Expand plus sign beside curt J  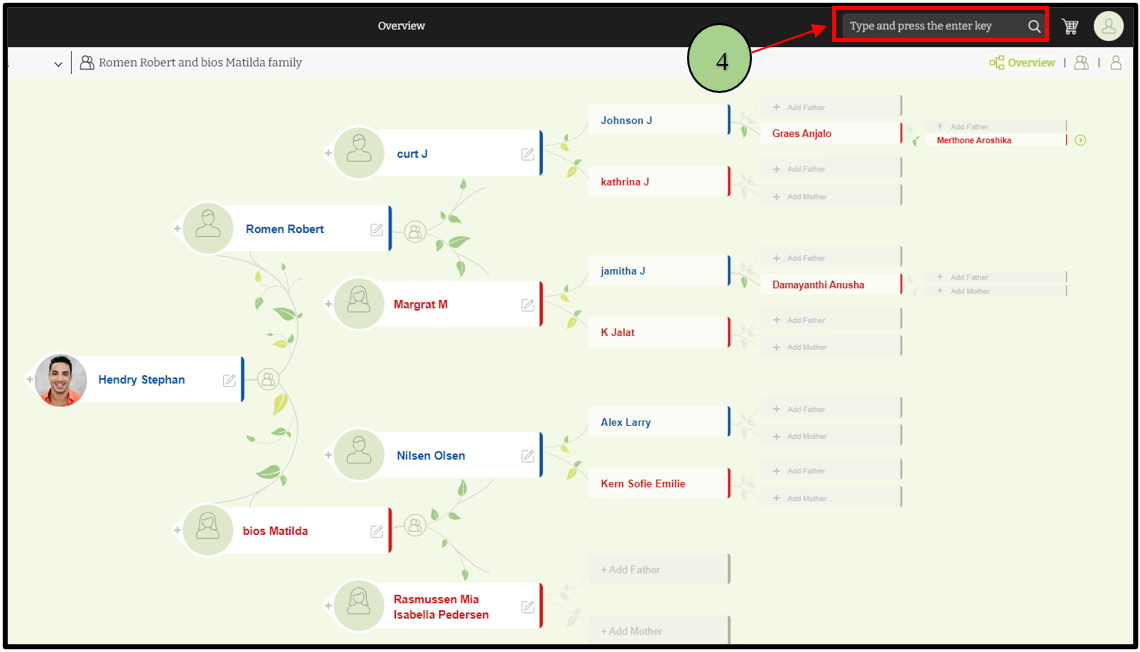327,153
